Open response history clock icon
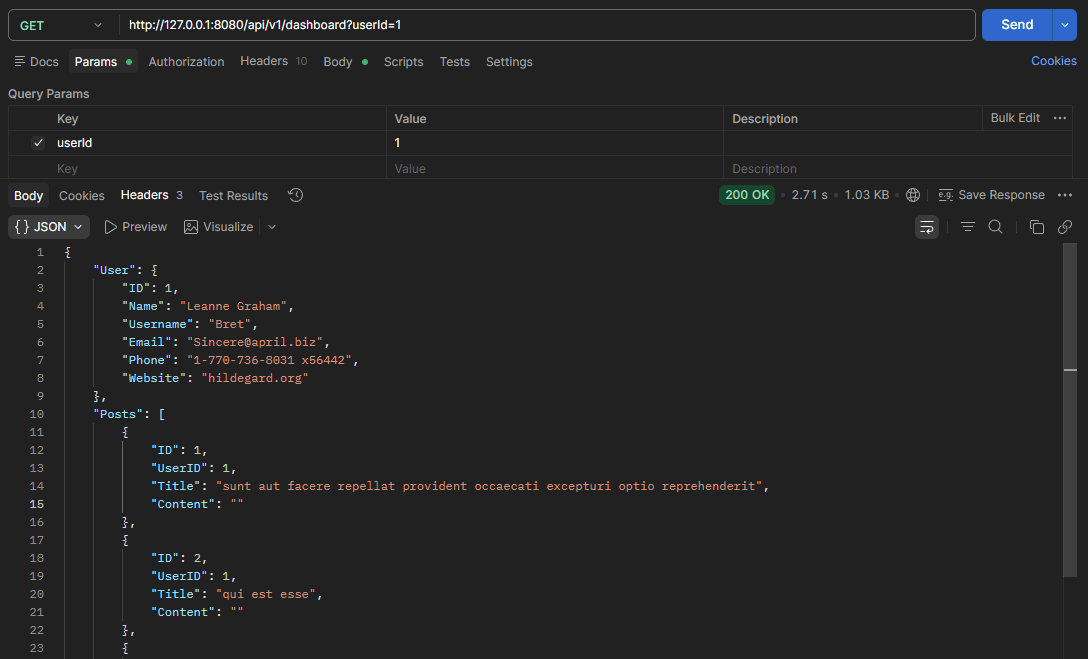1088x659 pixels. click(x=296, y=196)
